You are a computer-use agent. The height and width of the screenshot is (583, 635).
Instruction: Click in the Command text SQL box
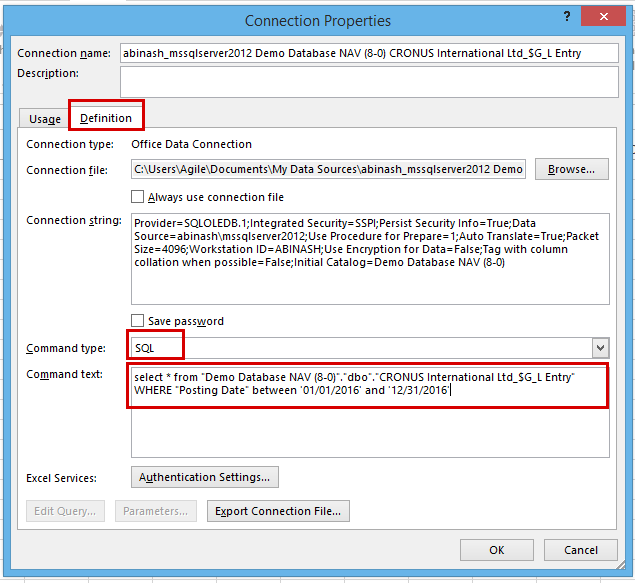pos(370,412)
